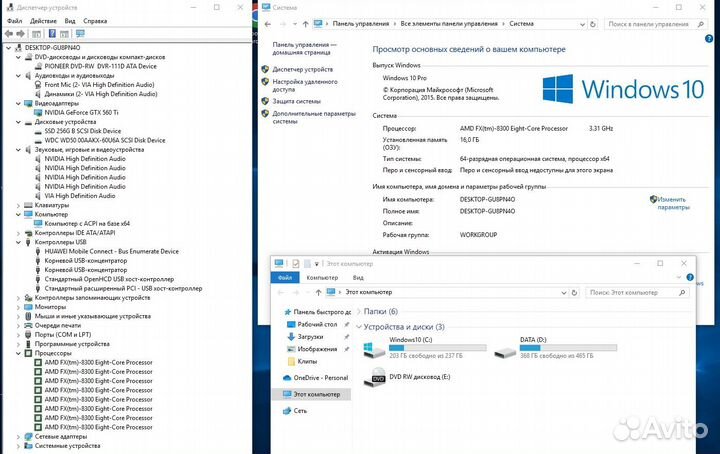Select Стандартный OpenHCD USB хост-контроллер

pos(109,279)
